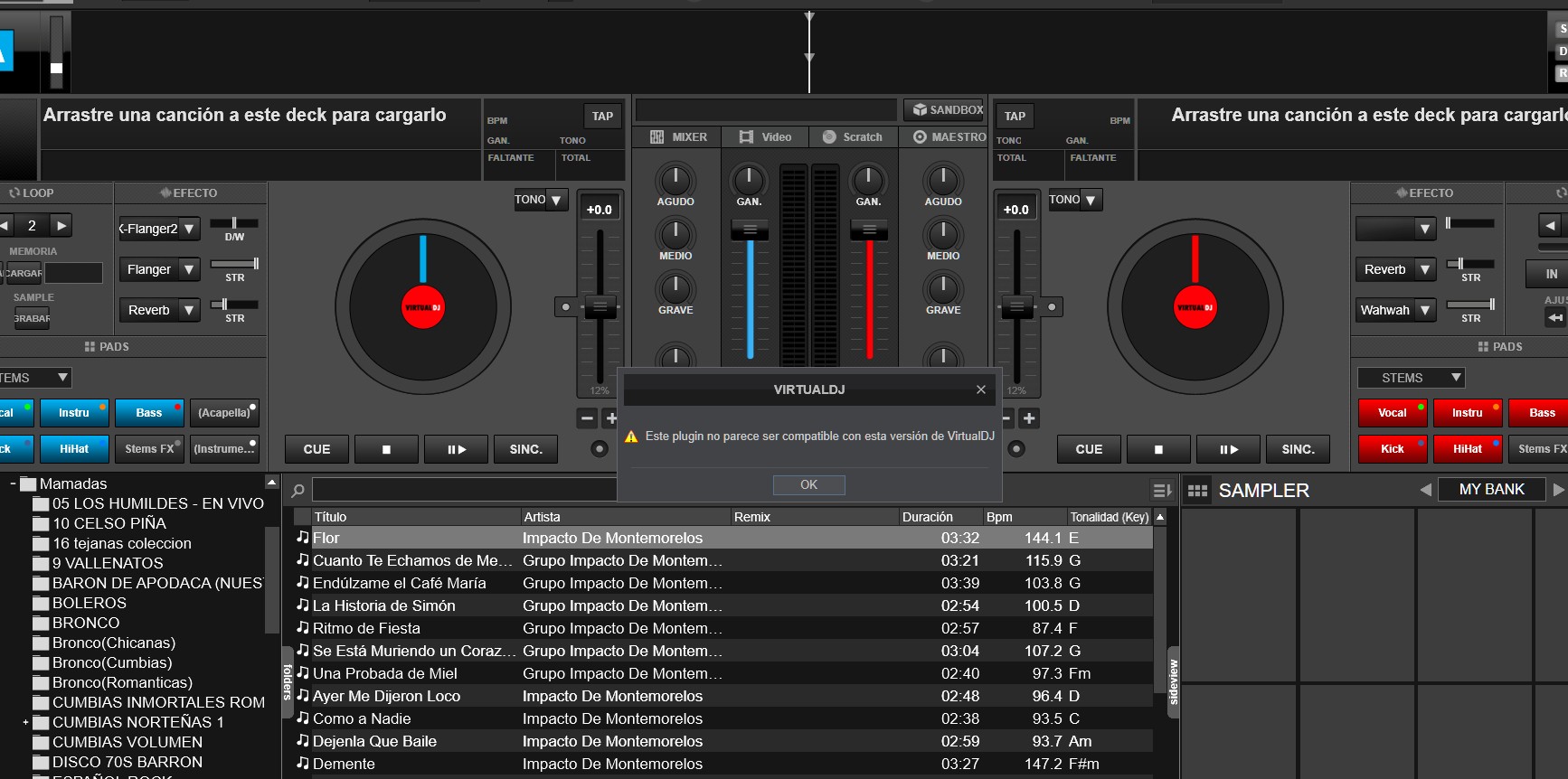Image resolution: width=1568 pixels, height=779 pixels.
Task: Go to next sampler bank arrow
Action: click(1558, 490)
